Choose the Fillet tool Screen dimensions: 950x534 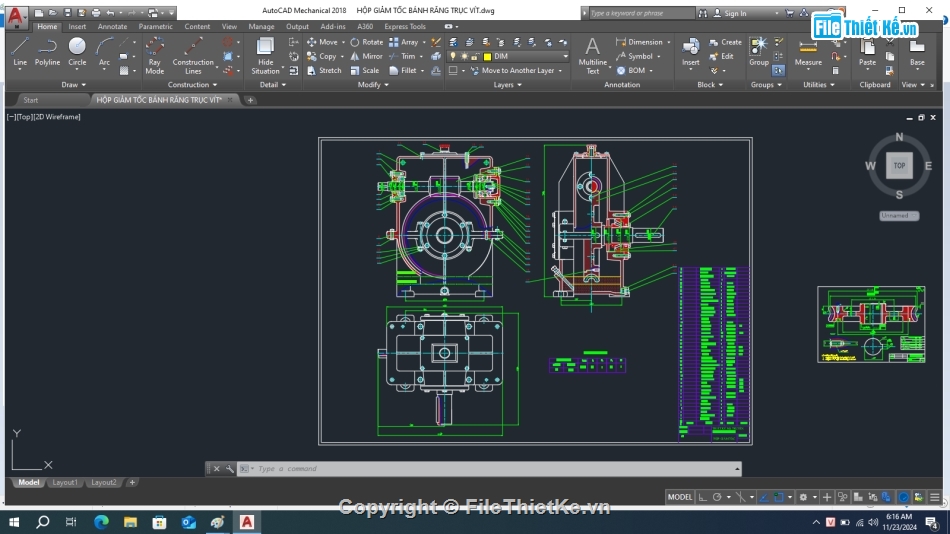click(x=403, y=70)
